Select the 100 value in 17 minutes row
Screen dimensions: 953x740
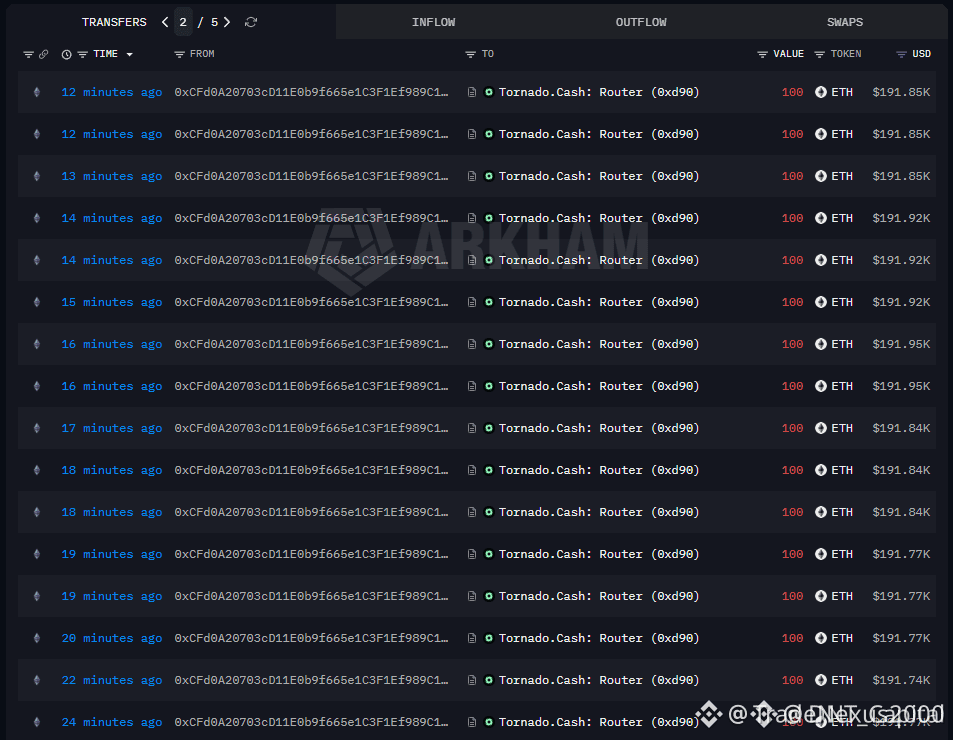793,428
